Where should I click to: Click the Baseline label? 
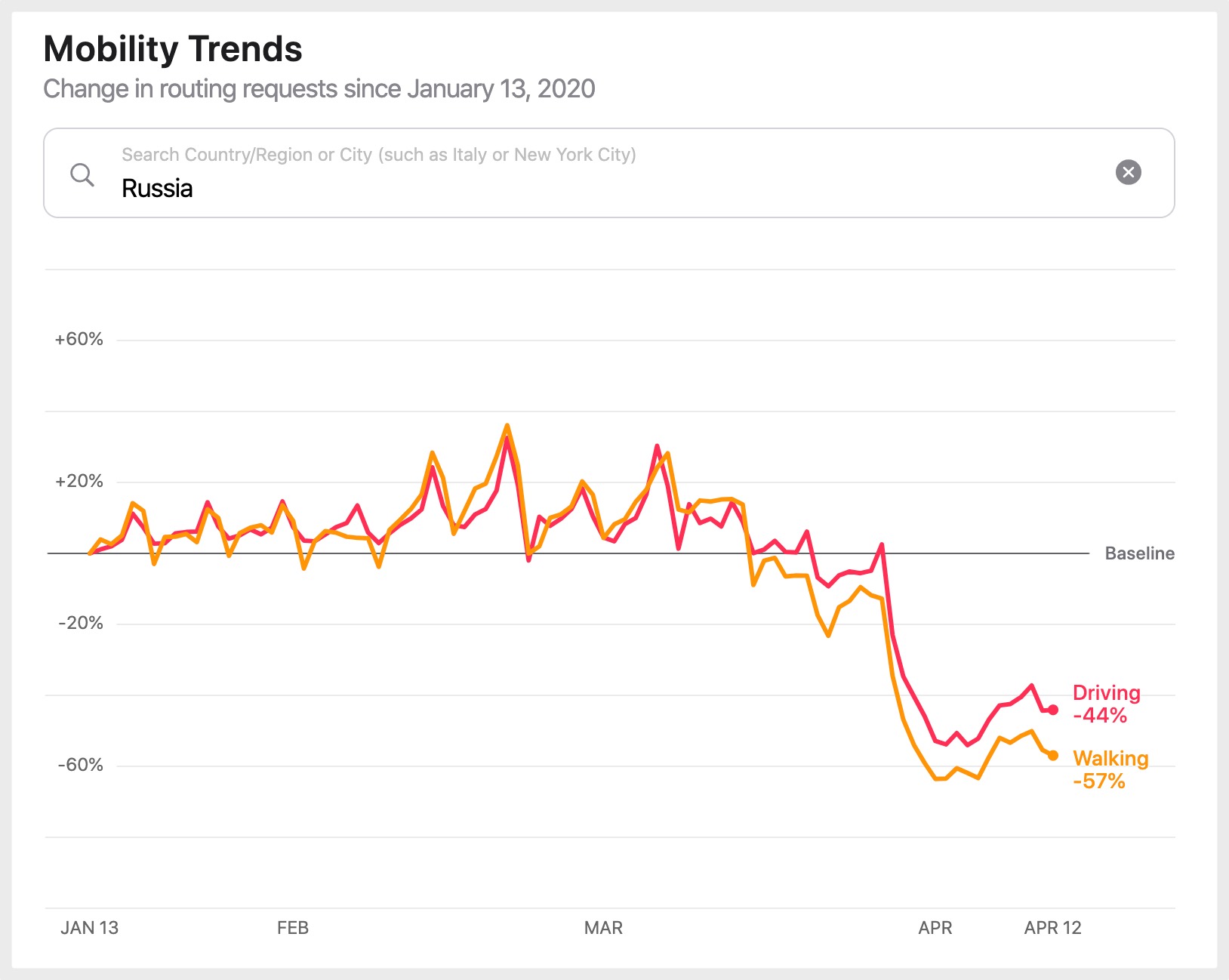1138,553
